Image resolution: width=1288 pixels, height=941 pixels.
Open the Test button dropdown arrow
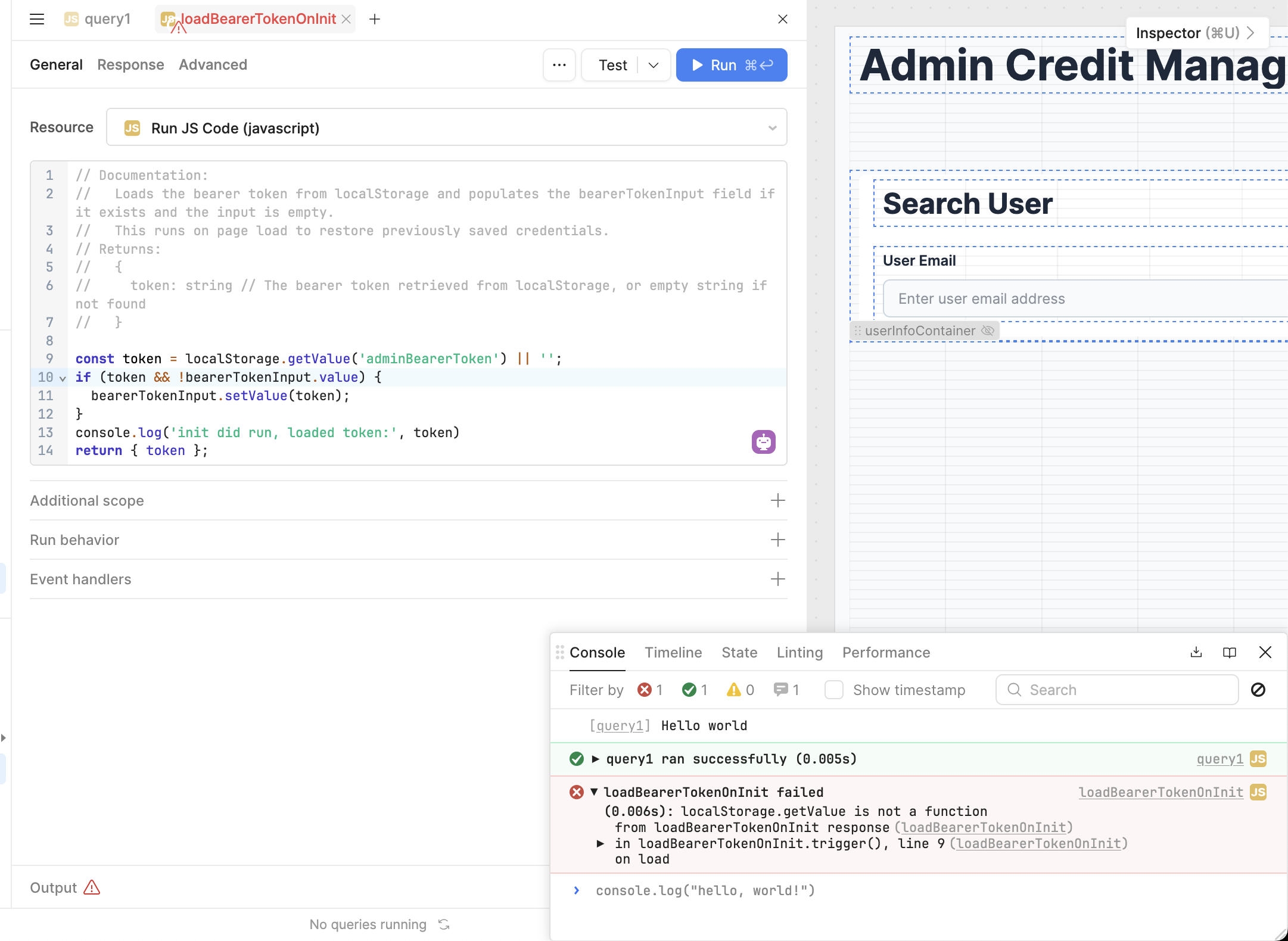[x=654, y=65]
